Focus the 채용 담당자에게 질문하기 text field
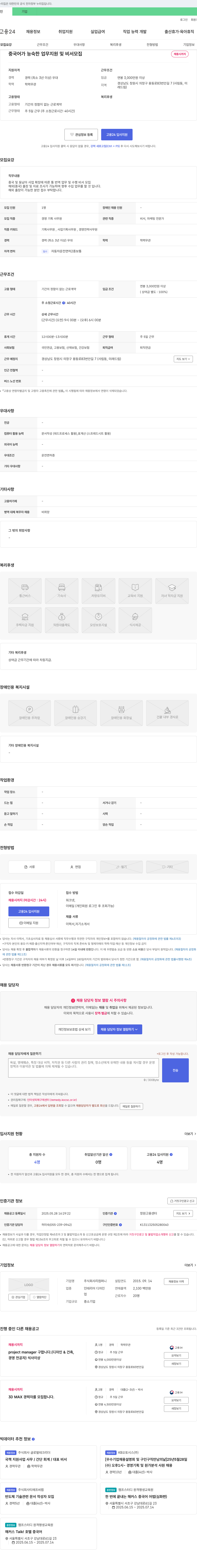The height and width of the screenshot is (1568, 197). 83,1068
